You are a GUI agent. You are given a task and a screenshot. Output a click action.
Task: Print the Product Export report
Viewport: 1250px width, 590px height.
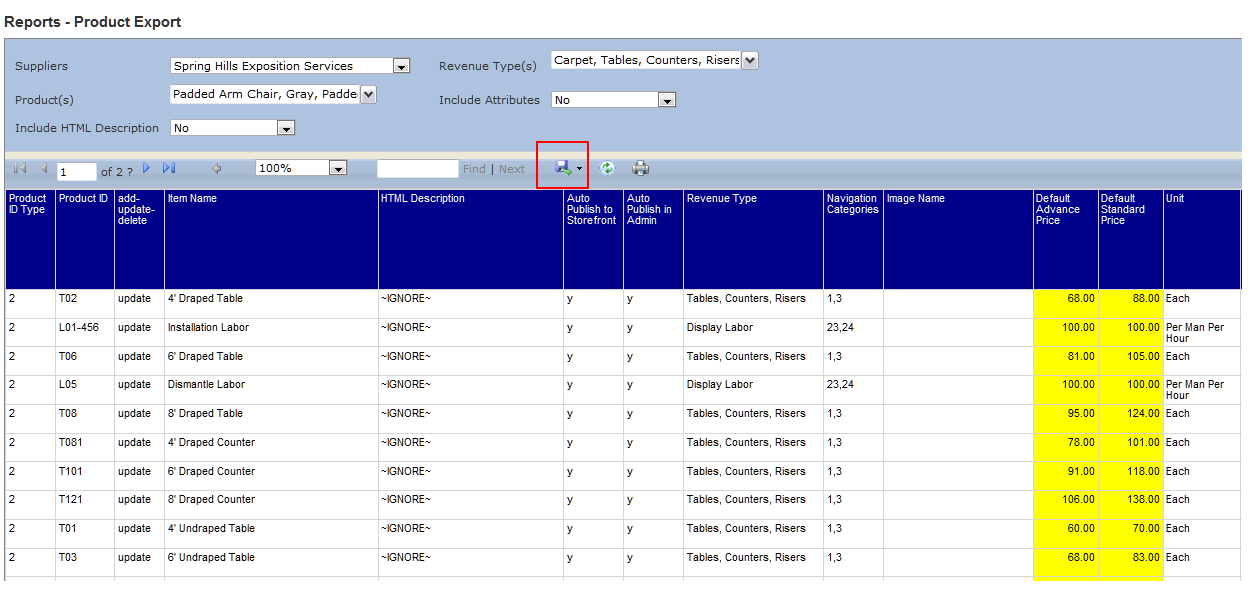tap(639, 168)
